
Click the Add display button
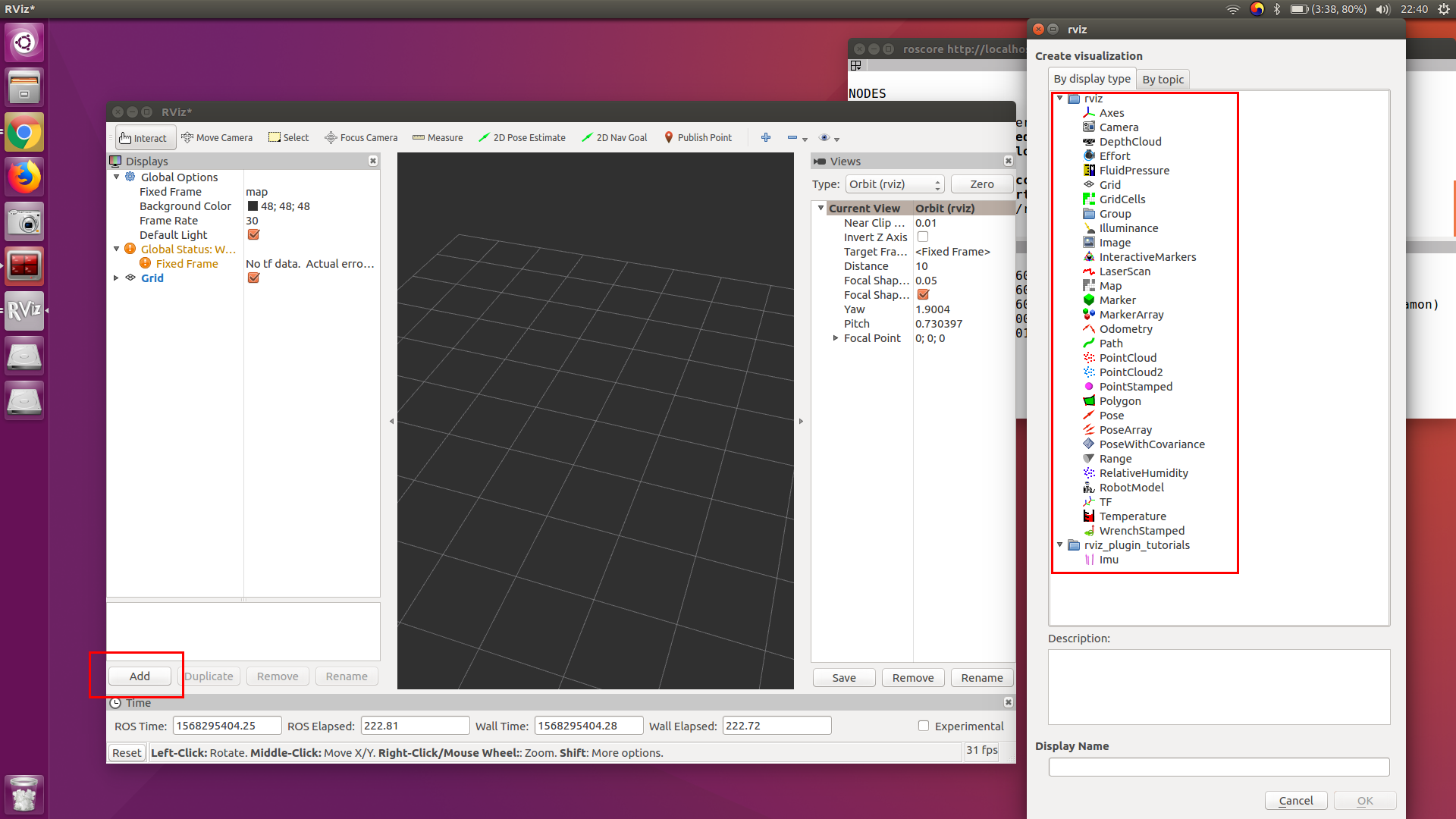(x=140, y=676)
